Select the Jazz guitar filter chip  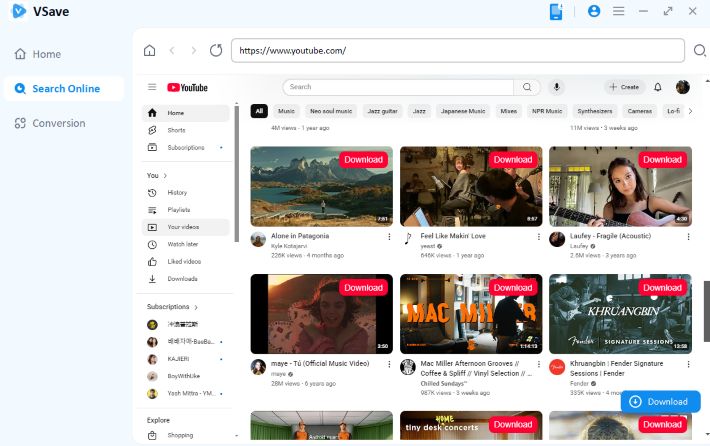382,111
